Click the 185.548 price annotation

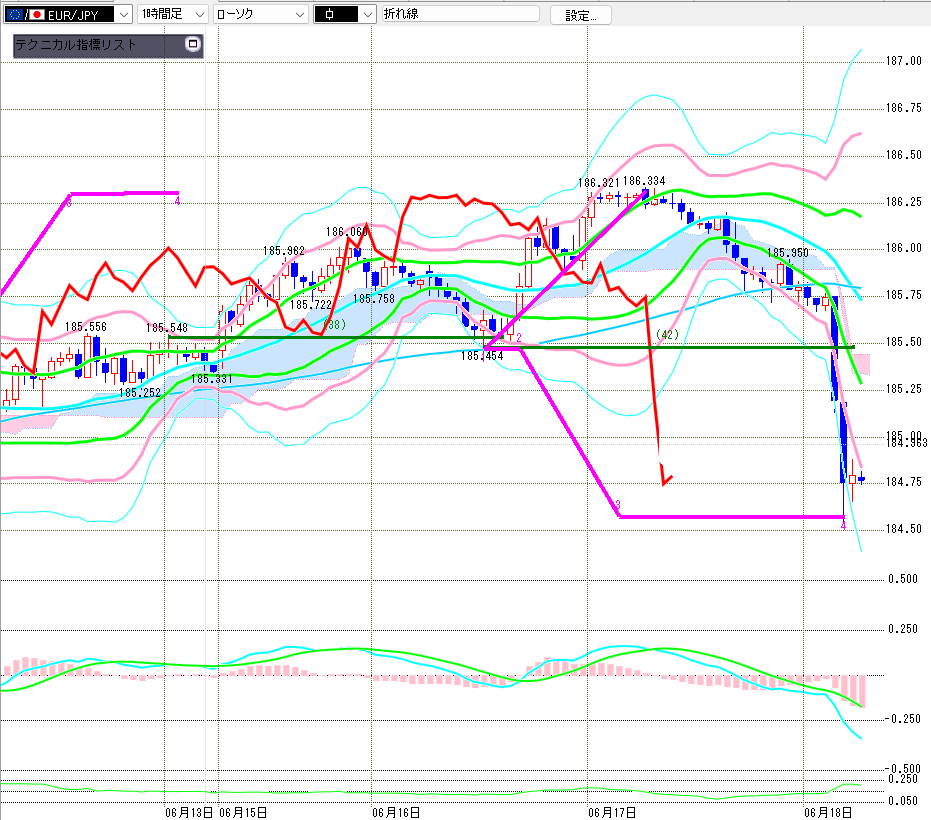tap(167, 328)
